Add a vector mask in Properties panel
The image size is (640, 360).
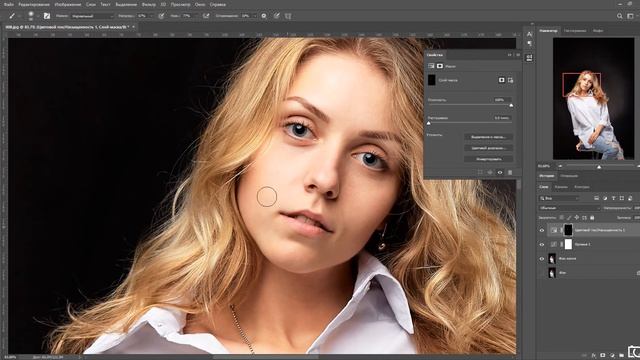[x=511, y=80]
